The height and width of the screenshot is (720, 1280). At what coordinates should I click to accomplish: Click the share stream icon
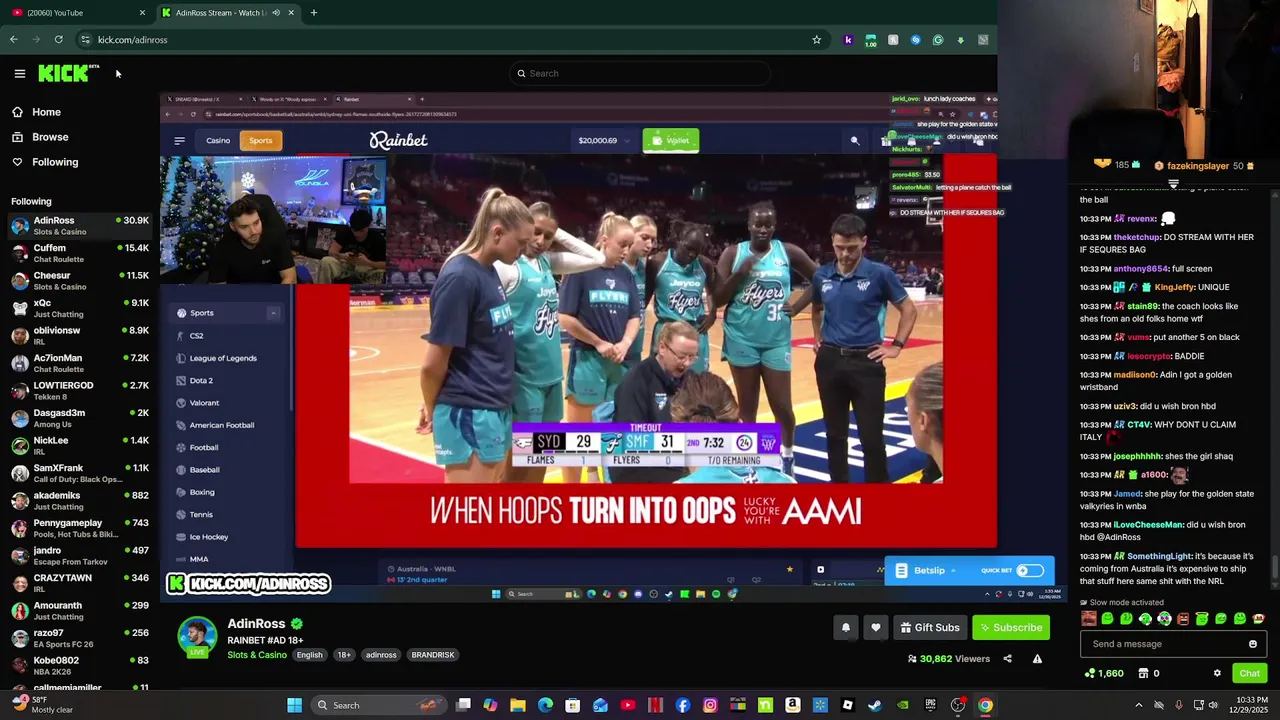1007,658
